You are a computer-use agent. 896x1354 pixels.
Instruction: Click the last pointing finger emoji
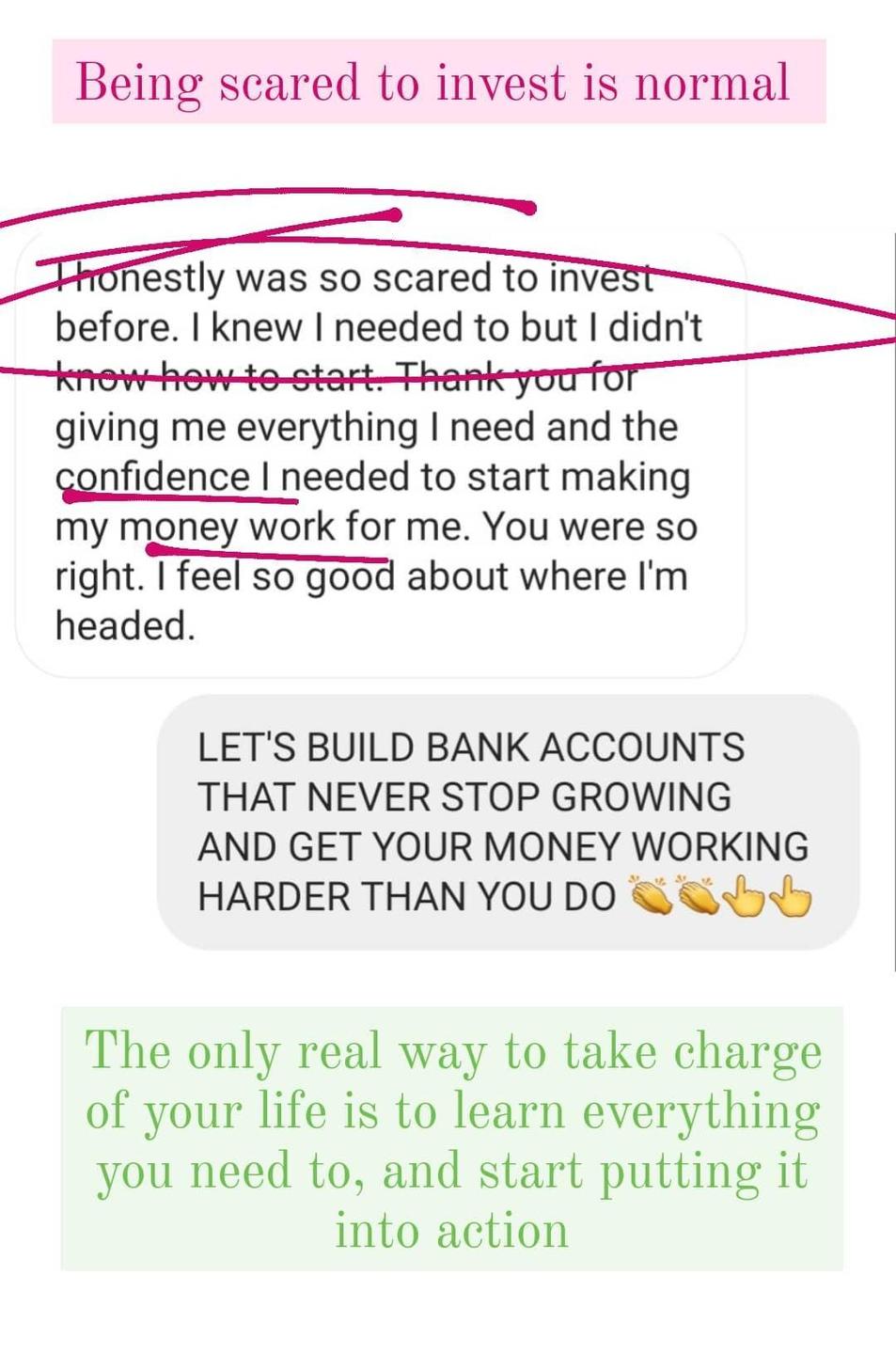click(x=791, y=897)
